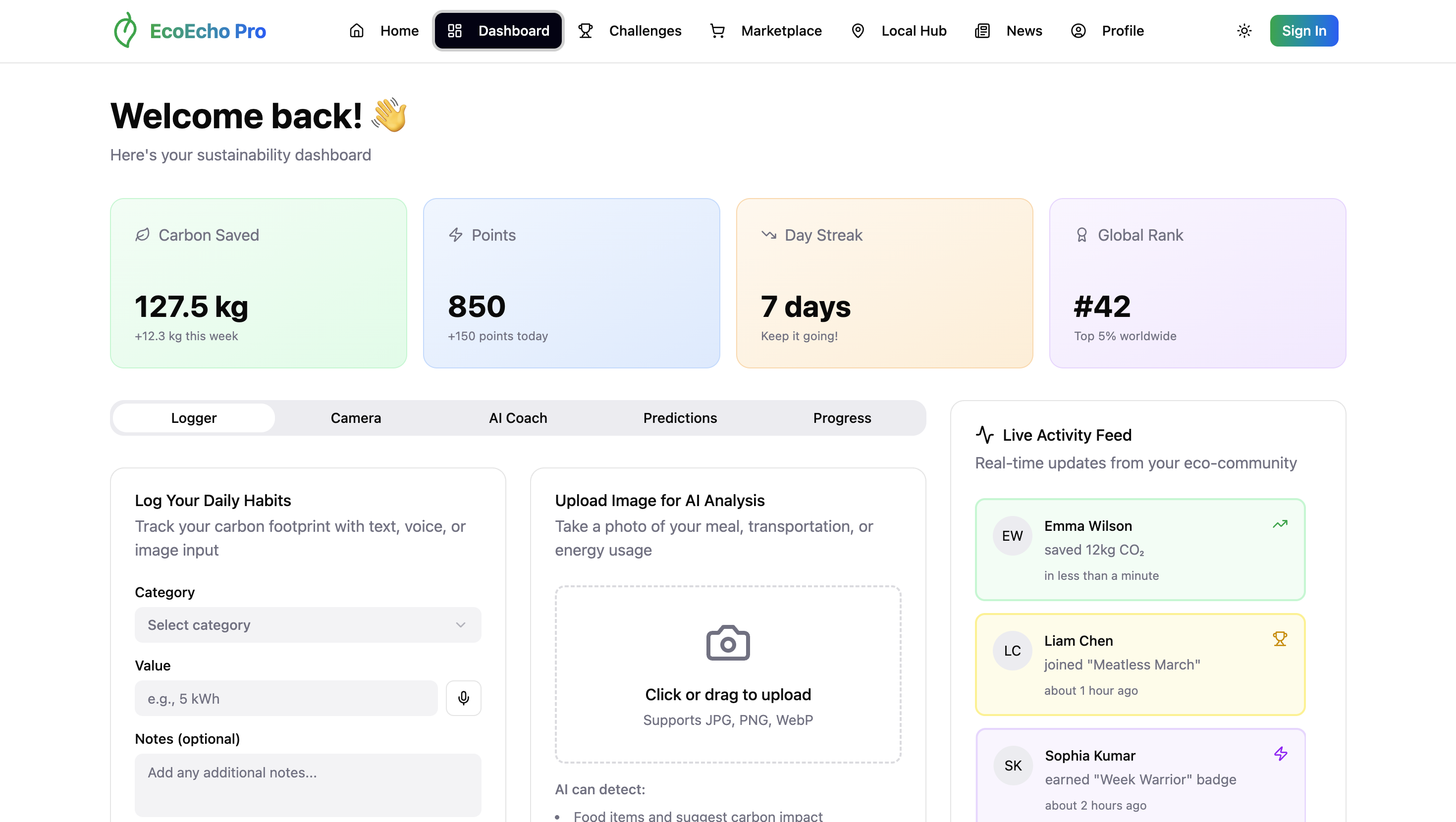
Task: Click the lightning icon on Sophia Kumar's card
Action: tap(1280, 754)
